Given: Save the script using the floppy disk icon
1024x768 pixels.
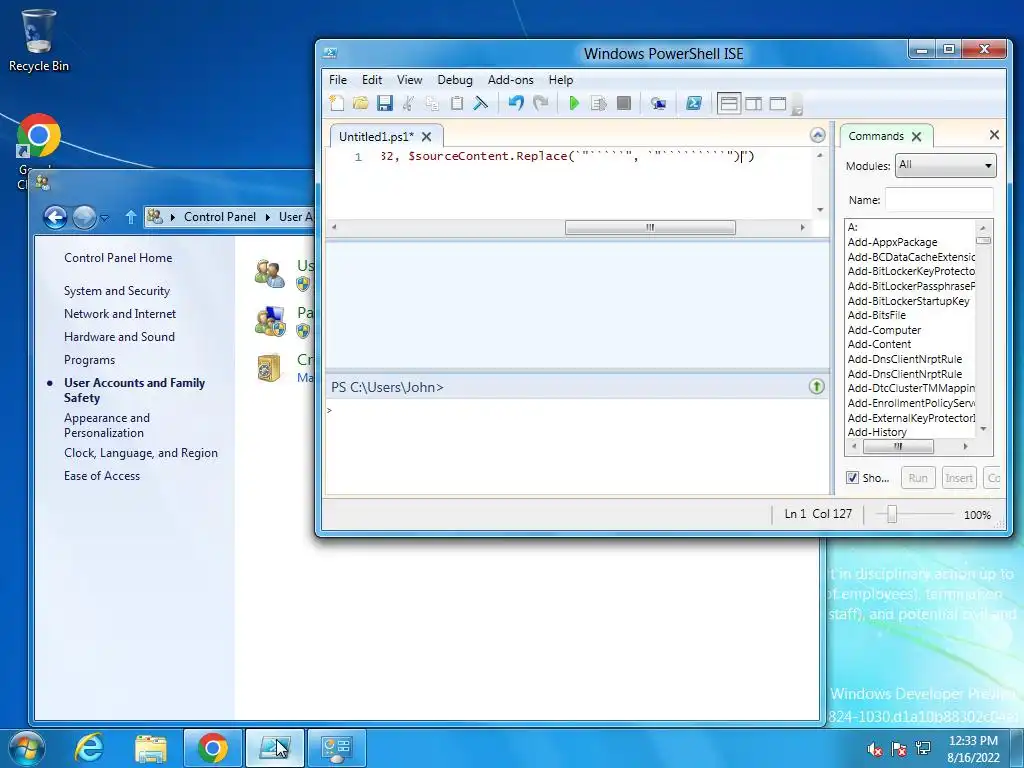Looking at the screenshot, I should coord(385,103).
